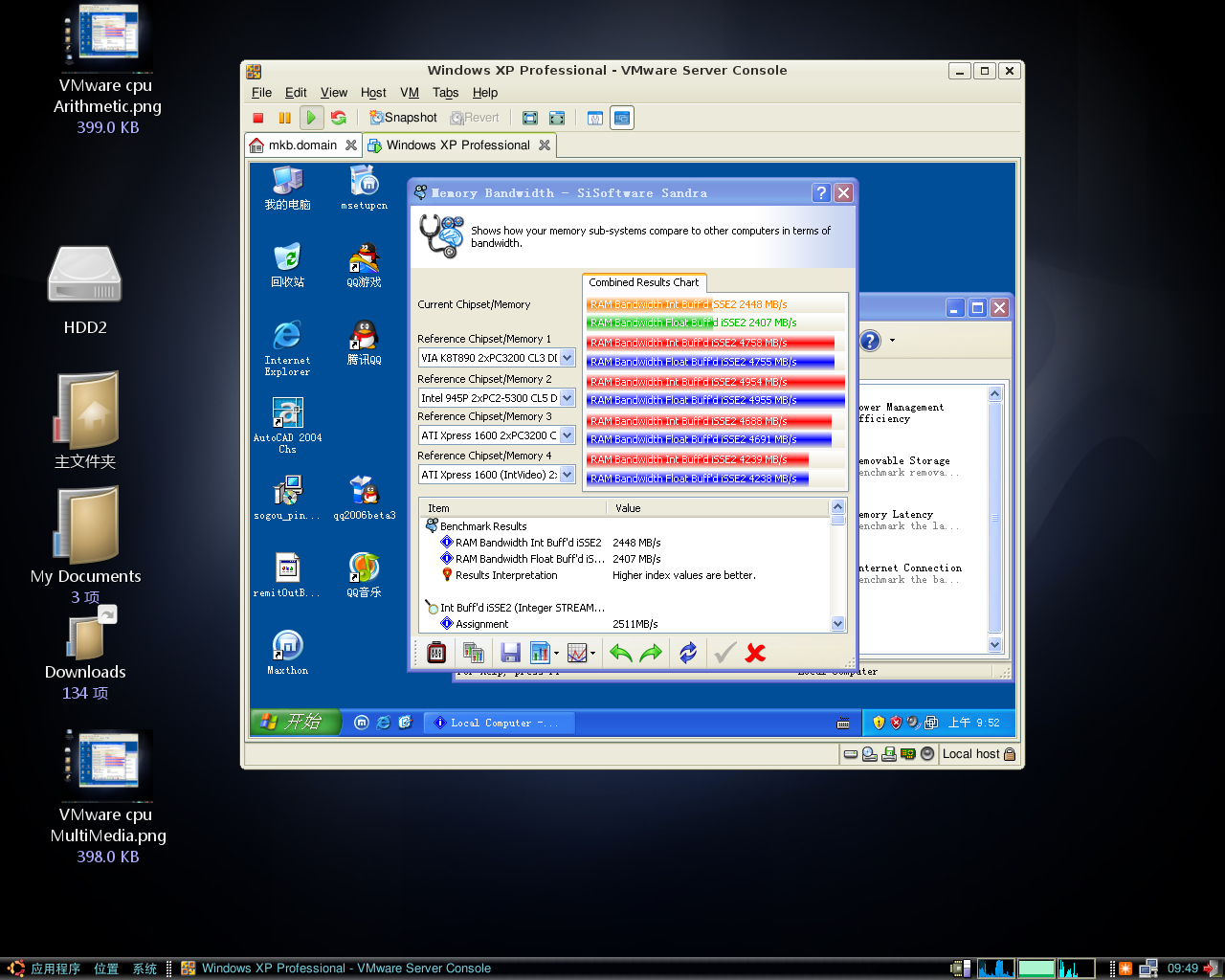Show the console view toolbar icon
1225x980 pixels.
pos(622,118)
